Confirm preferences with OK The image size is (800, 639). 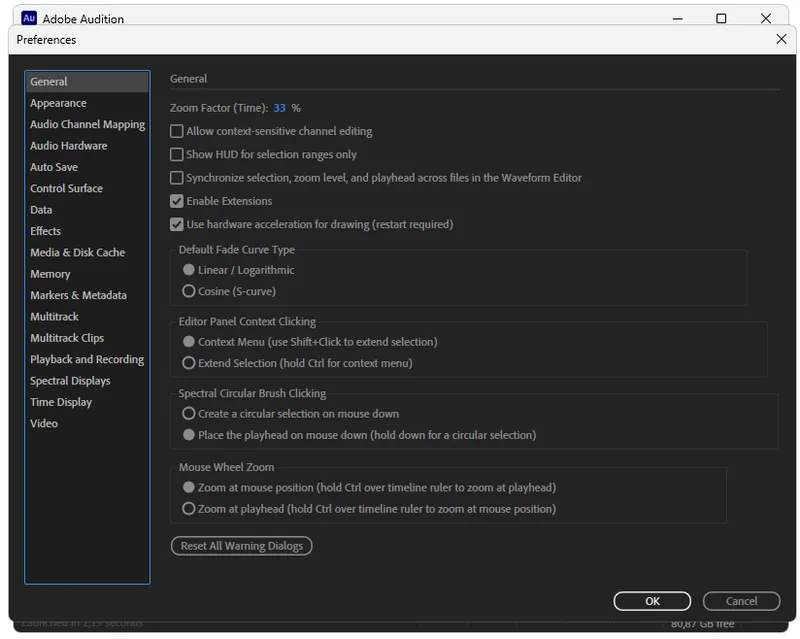(x=652, y=601)
